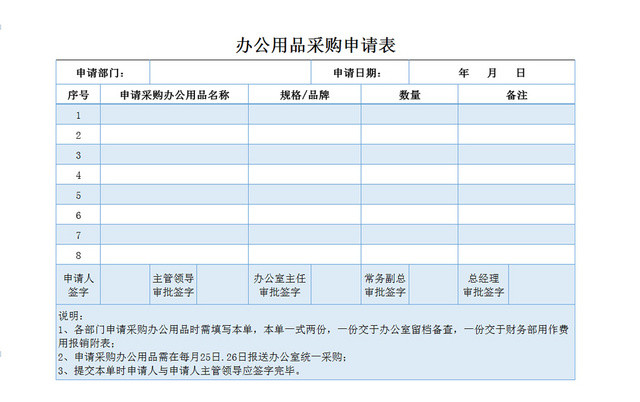640x402 pixels.
Task: Click the 办公室主任审批签字 label cell
Action: coord(280,285)
